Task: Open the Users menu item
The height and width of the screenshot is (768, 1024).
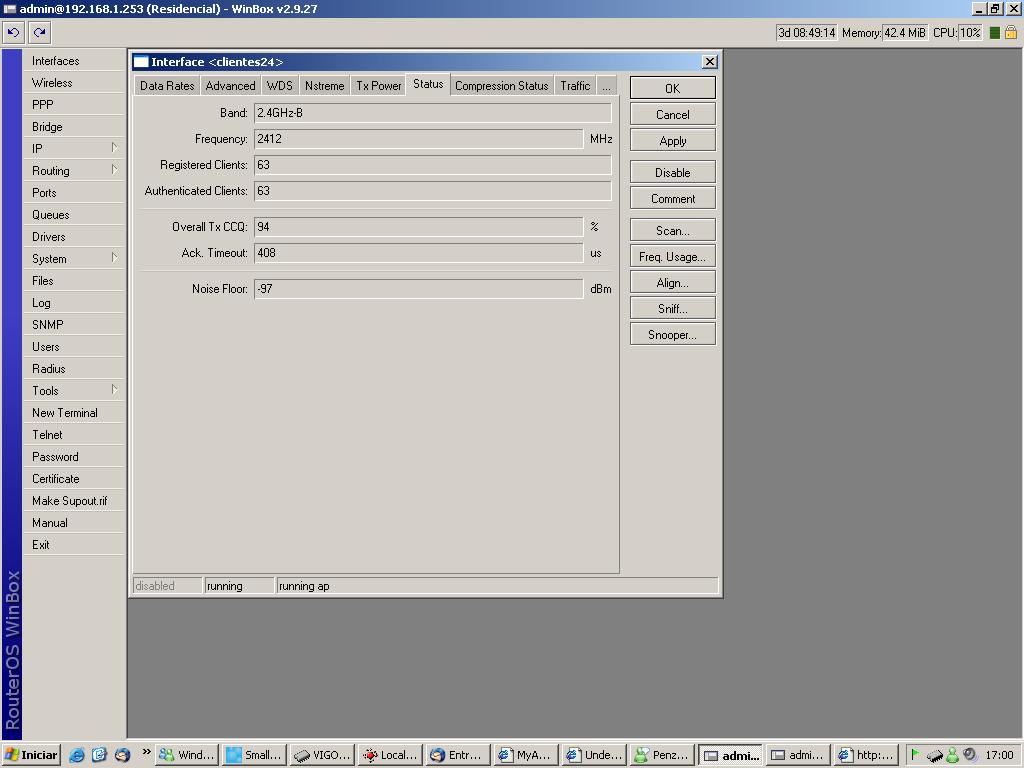Action: point(74,347)
